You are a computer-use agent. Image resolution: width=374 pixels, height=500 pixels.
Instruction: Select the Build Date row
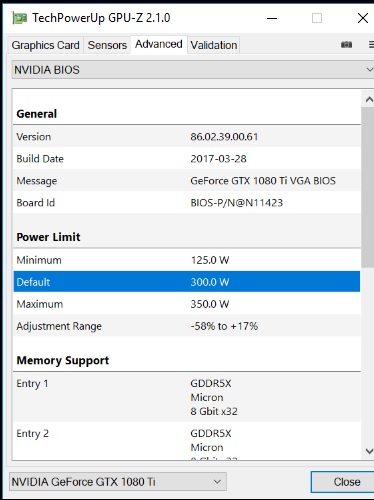tap(187, 159)
